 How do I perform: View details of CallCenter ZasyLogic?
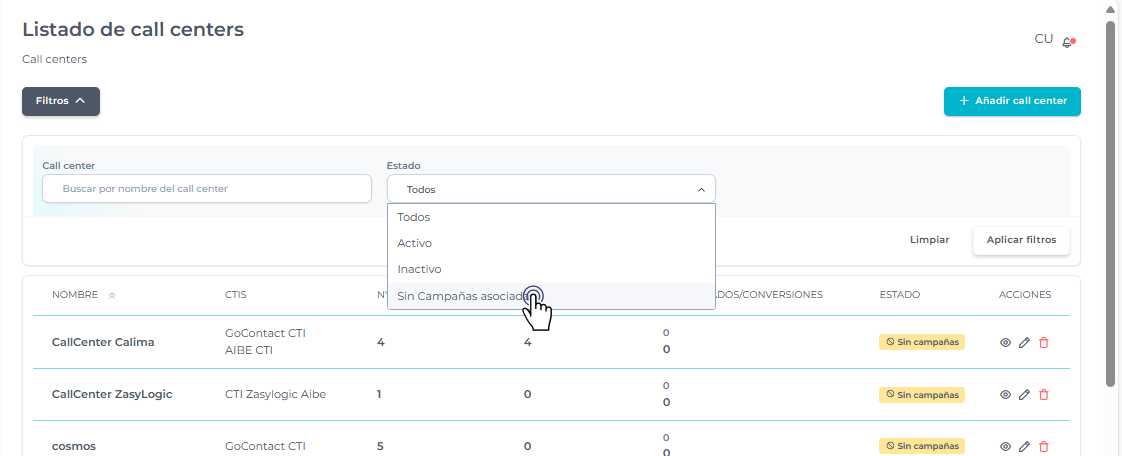click(x=1005, y=395)
